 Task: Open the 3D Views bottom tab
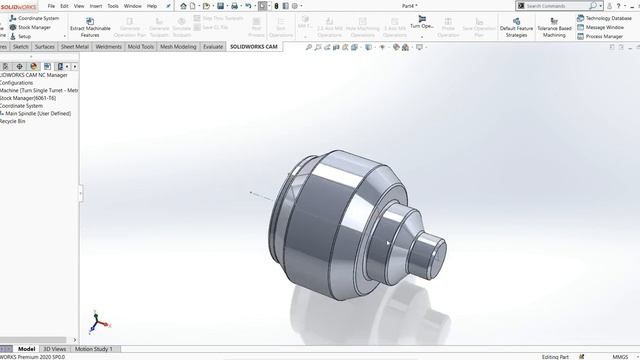[x=55, y=349]
